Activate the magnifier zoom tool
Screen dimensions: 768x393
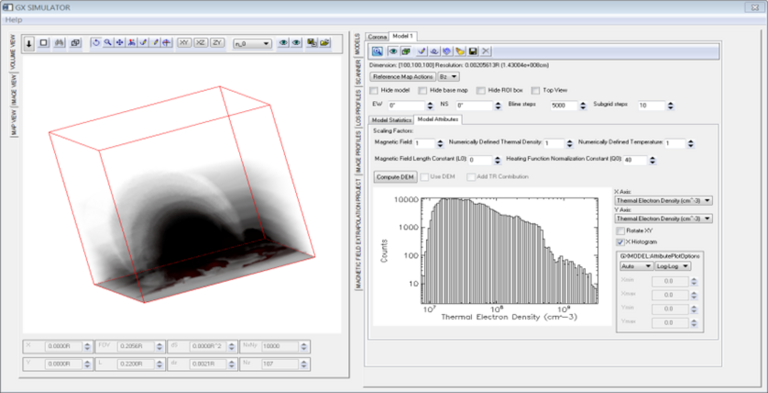[x=108, y=43]
